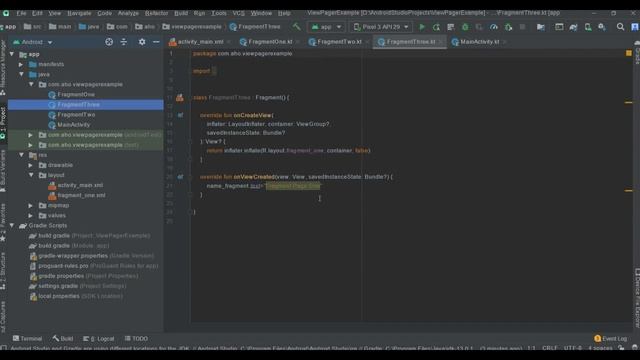Open the app run configuration dropdown
The width and height of the screenshot is (640, 360).
(x=327, y=27)
